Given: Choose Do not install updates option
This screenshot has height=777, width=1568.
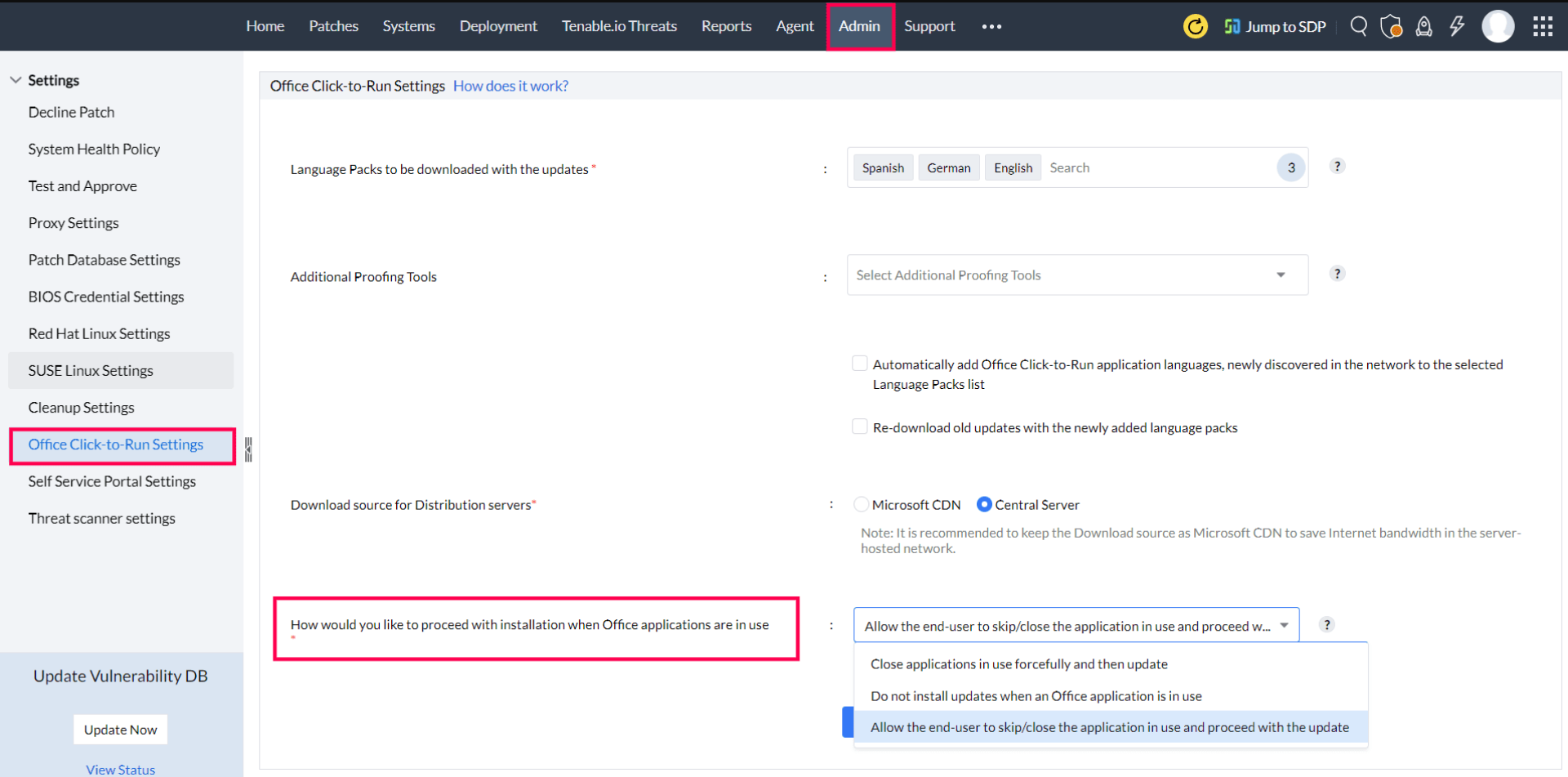Looking at the screenshot, I should [x=1111, y=696].
